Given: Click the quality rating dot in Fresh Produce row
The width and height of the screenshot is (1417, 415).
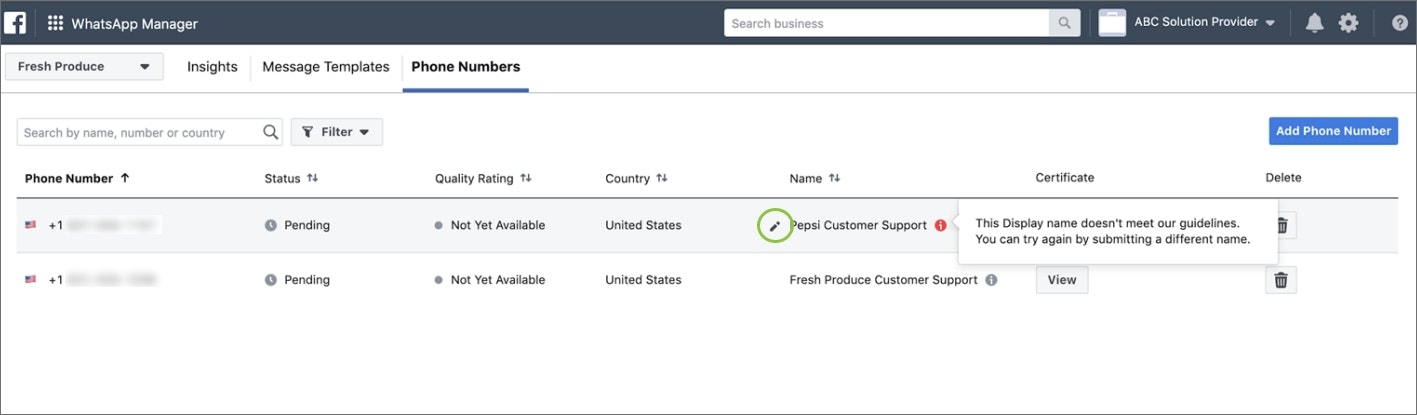Looking at the screenshot, I should click(x=438, y=280).
